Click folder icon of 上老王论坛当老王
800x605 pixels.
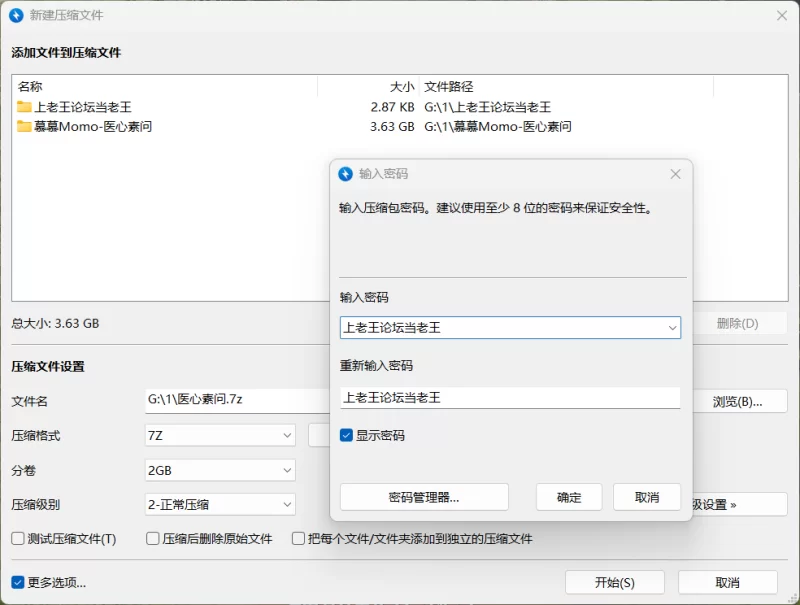(25, 107)
